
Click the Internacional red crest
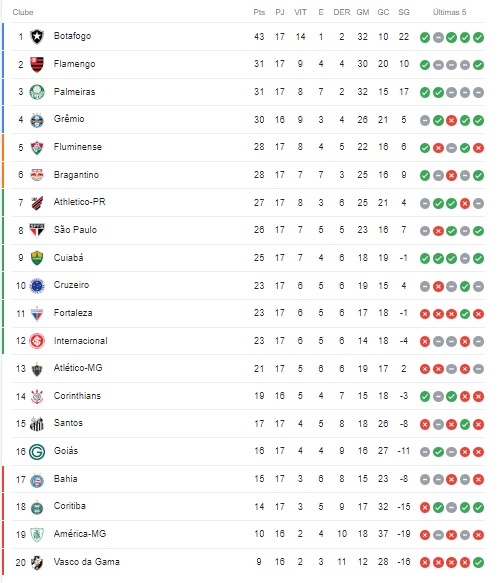coord(37,341)
